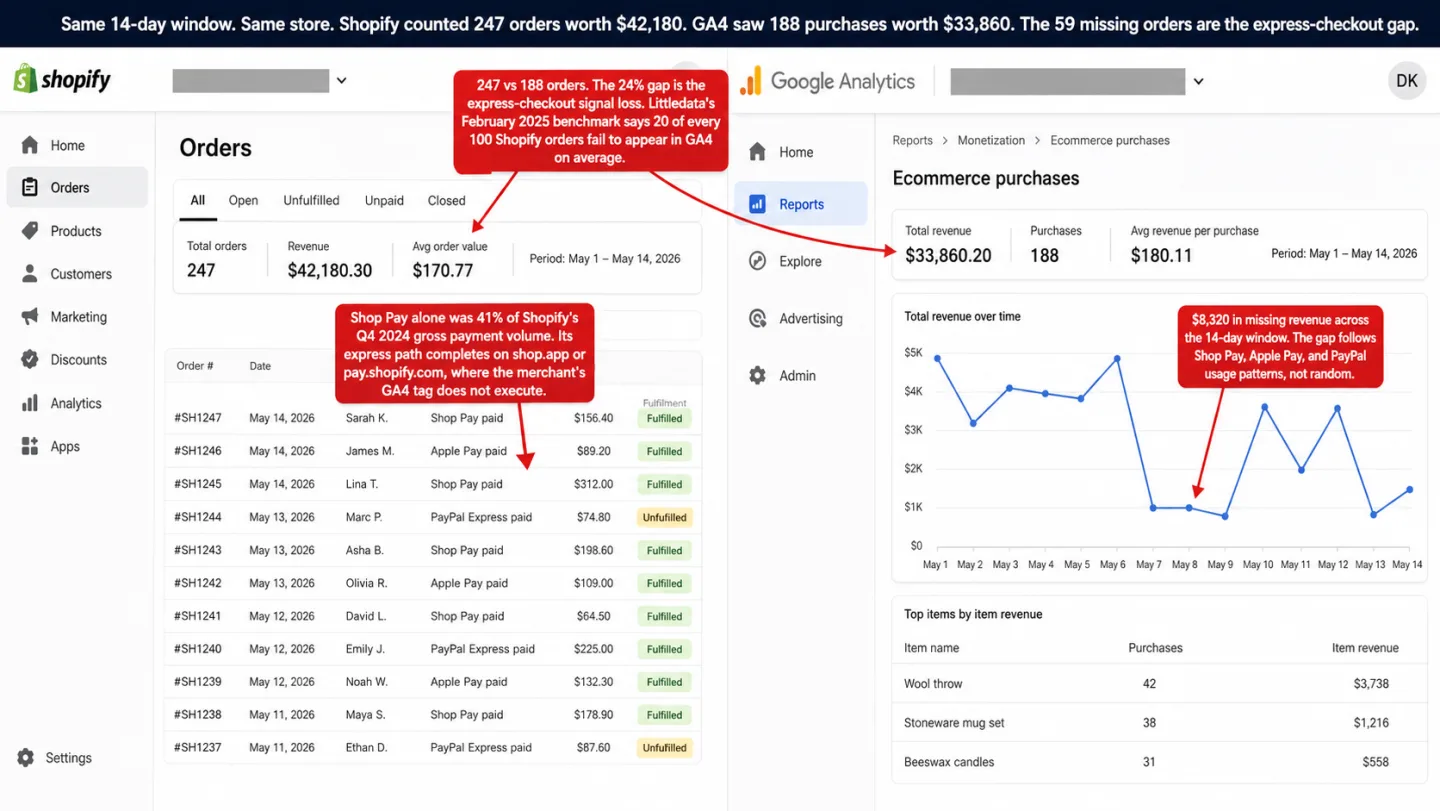This screenshot has height=811, width=1440.
Task: Click the Wool throw item row
Action: [x=1159, y=684]
